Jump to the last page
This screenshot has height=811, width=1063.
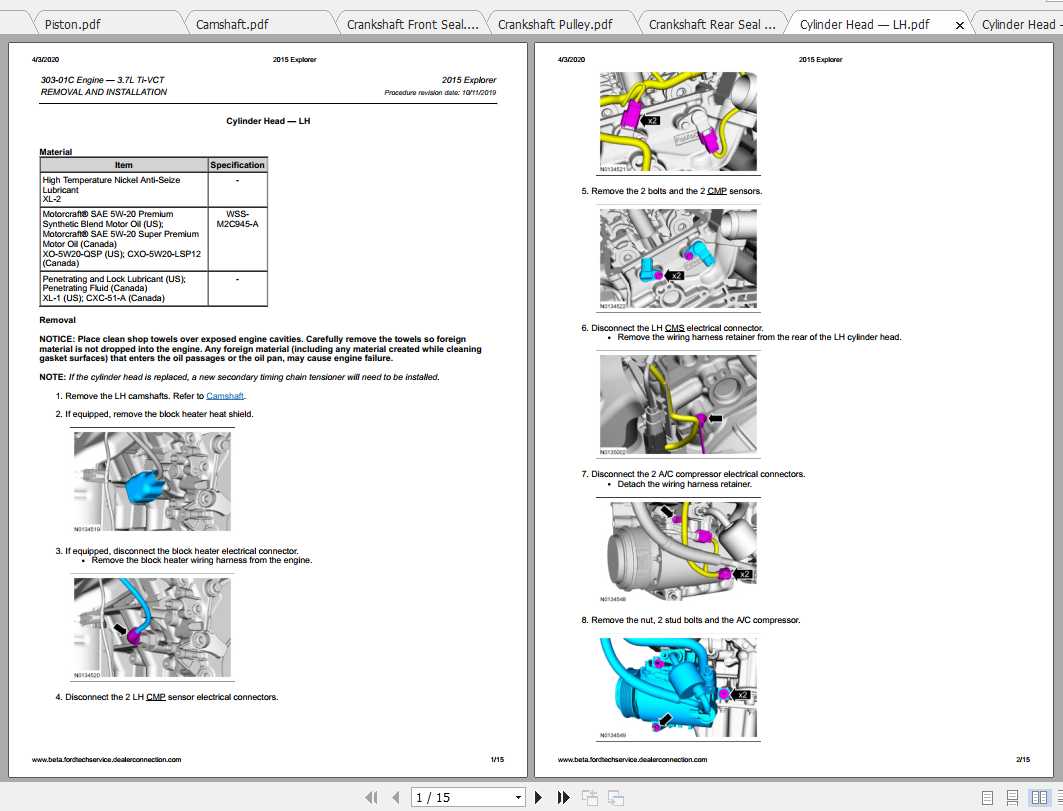[563, 797]
